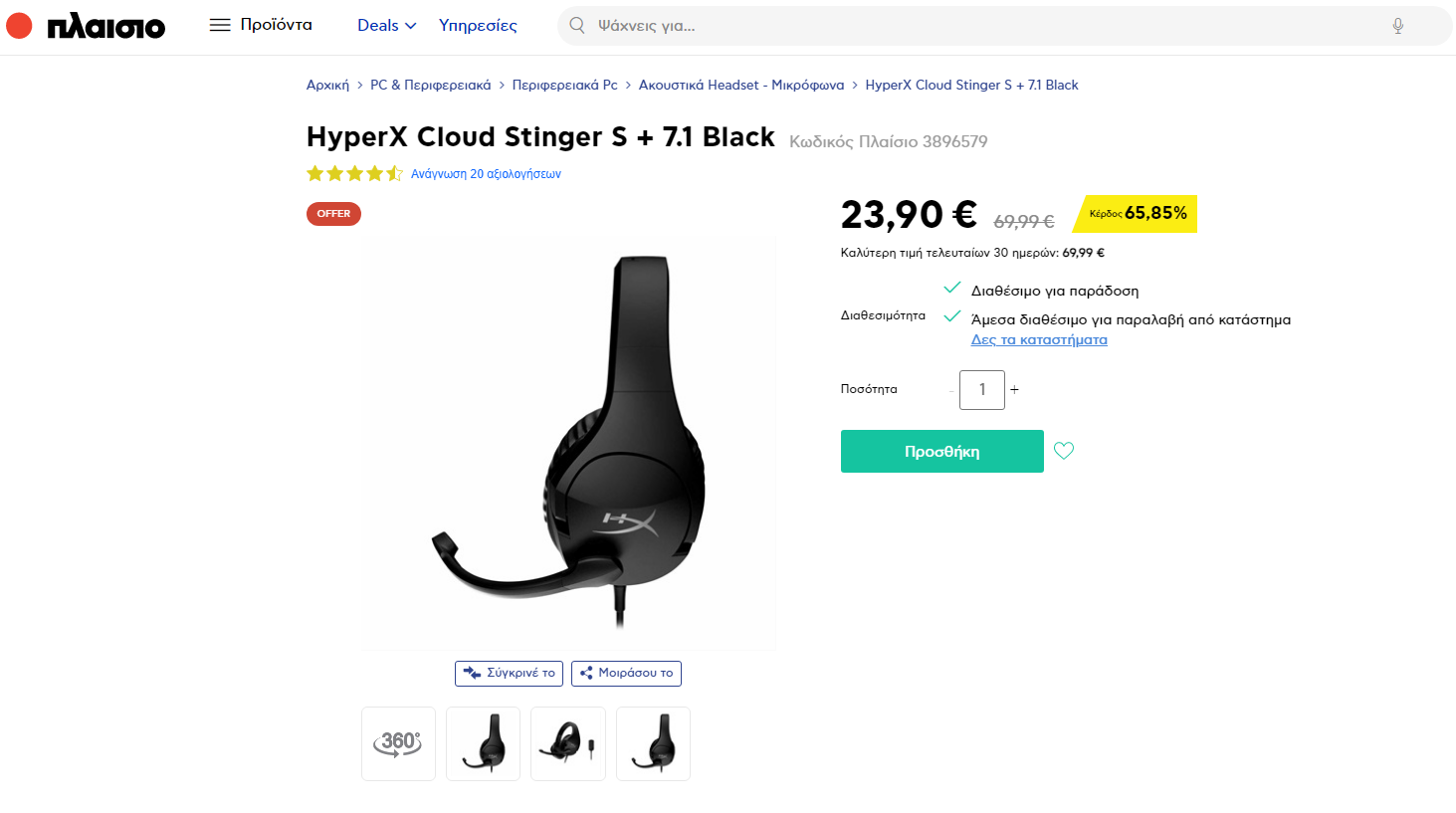Add product to wishlist heart icon
The height and width of the screenshot is (813, 1456).
click(1064, 451)
